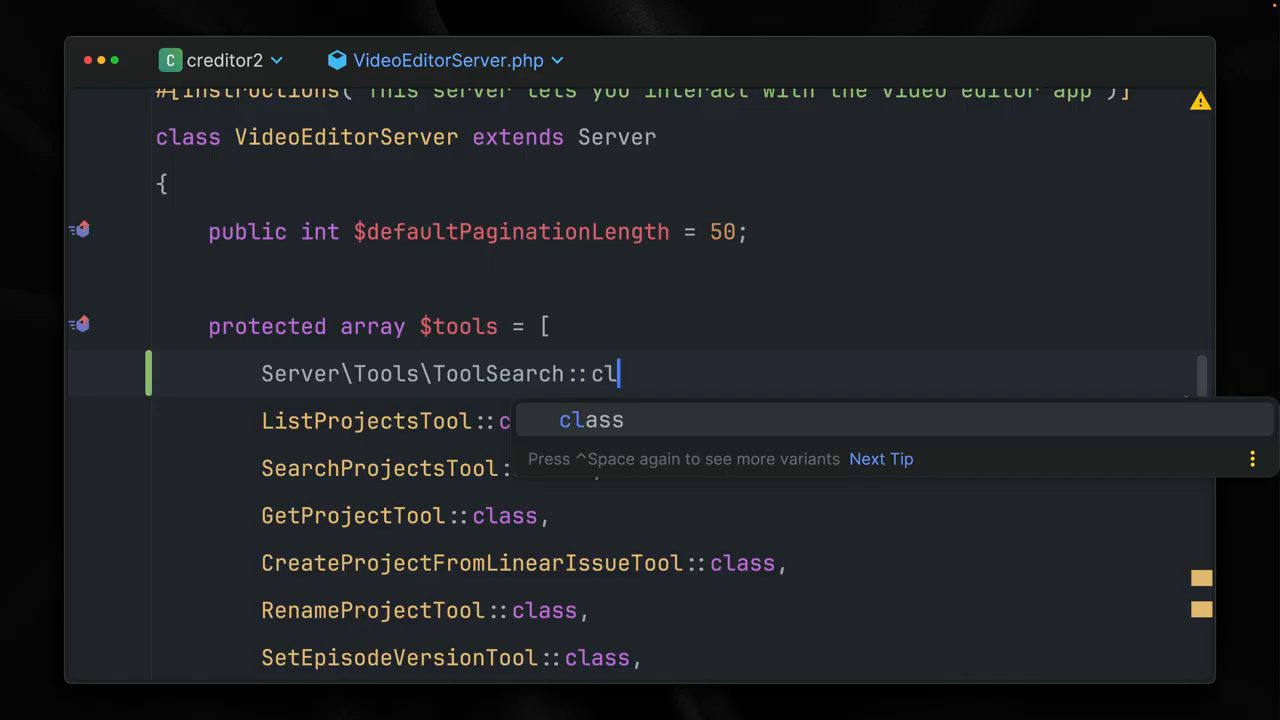Screen dimensions: 1280x720
Task: Click the 'public' keyword
Action: pyautogui.click(x=247, y=232)
